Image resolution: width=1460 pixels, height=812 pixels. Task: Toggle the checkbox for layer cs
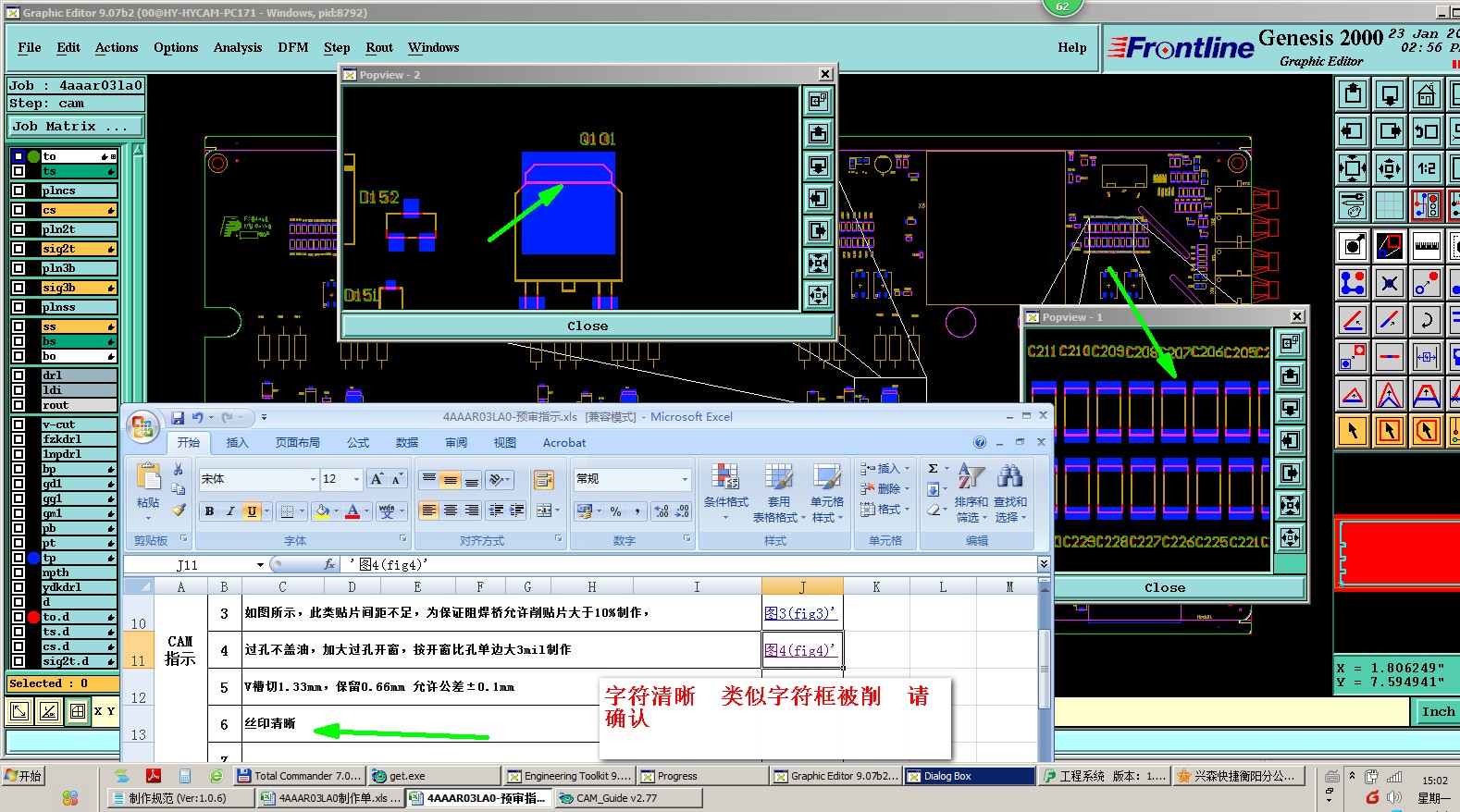pyautogui.click(x=19, y=210)
